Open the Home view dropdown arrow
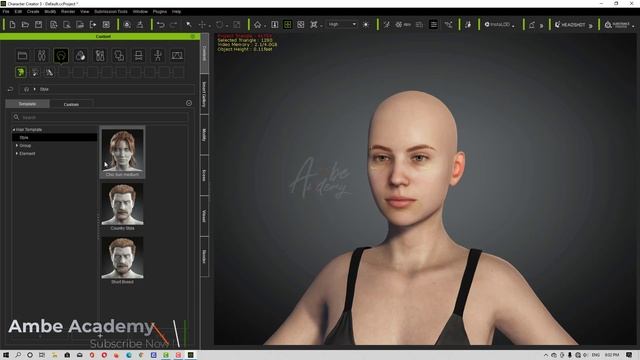Screen dimensions: 640x360 (264, 26)
